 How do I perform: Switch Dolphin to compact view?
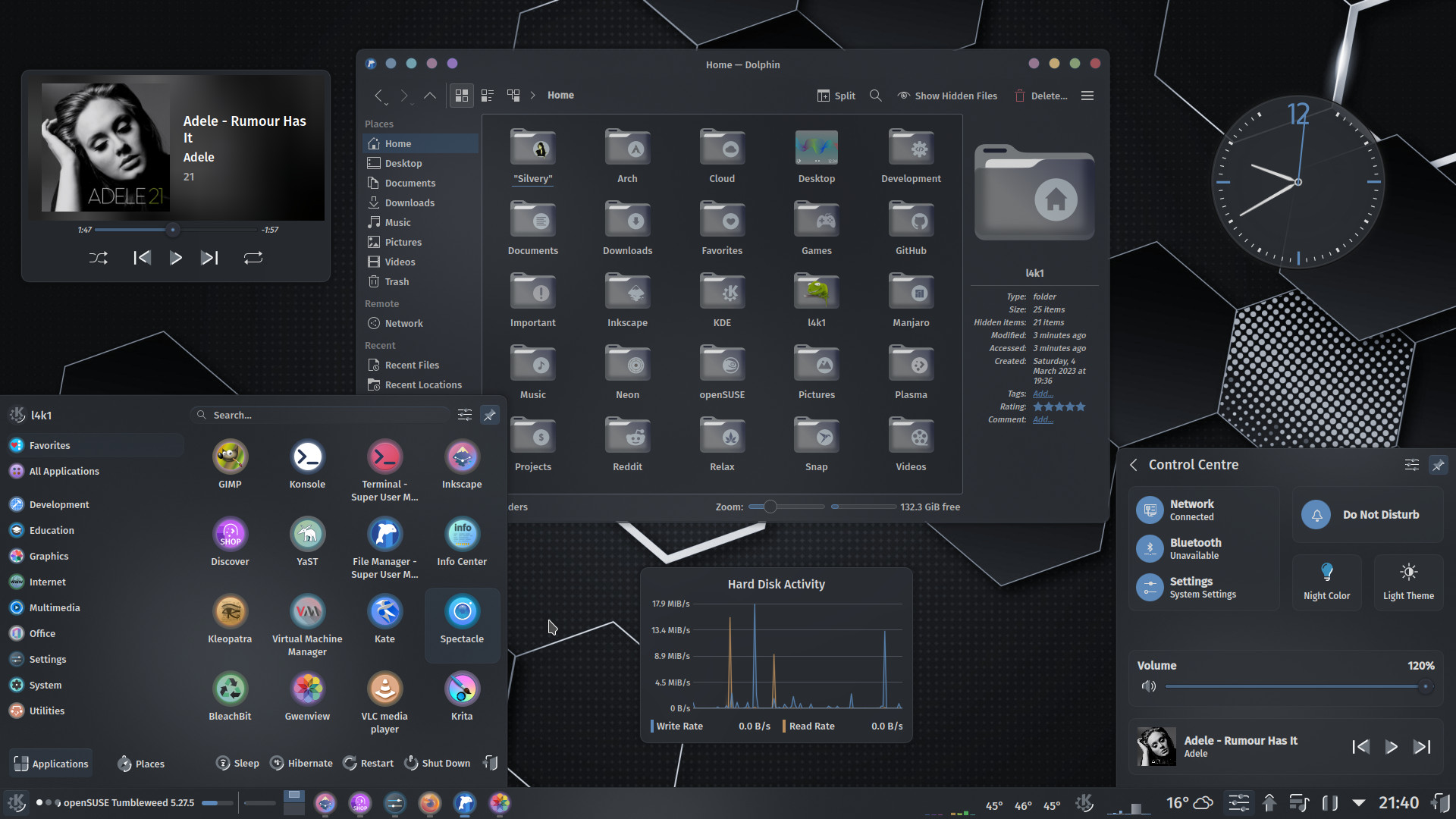(x=488, y=96)
